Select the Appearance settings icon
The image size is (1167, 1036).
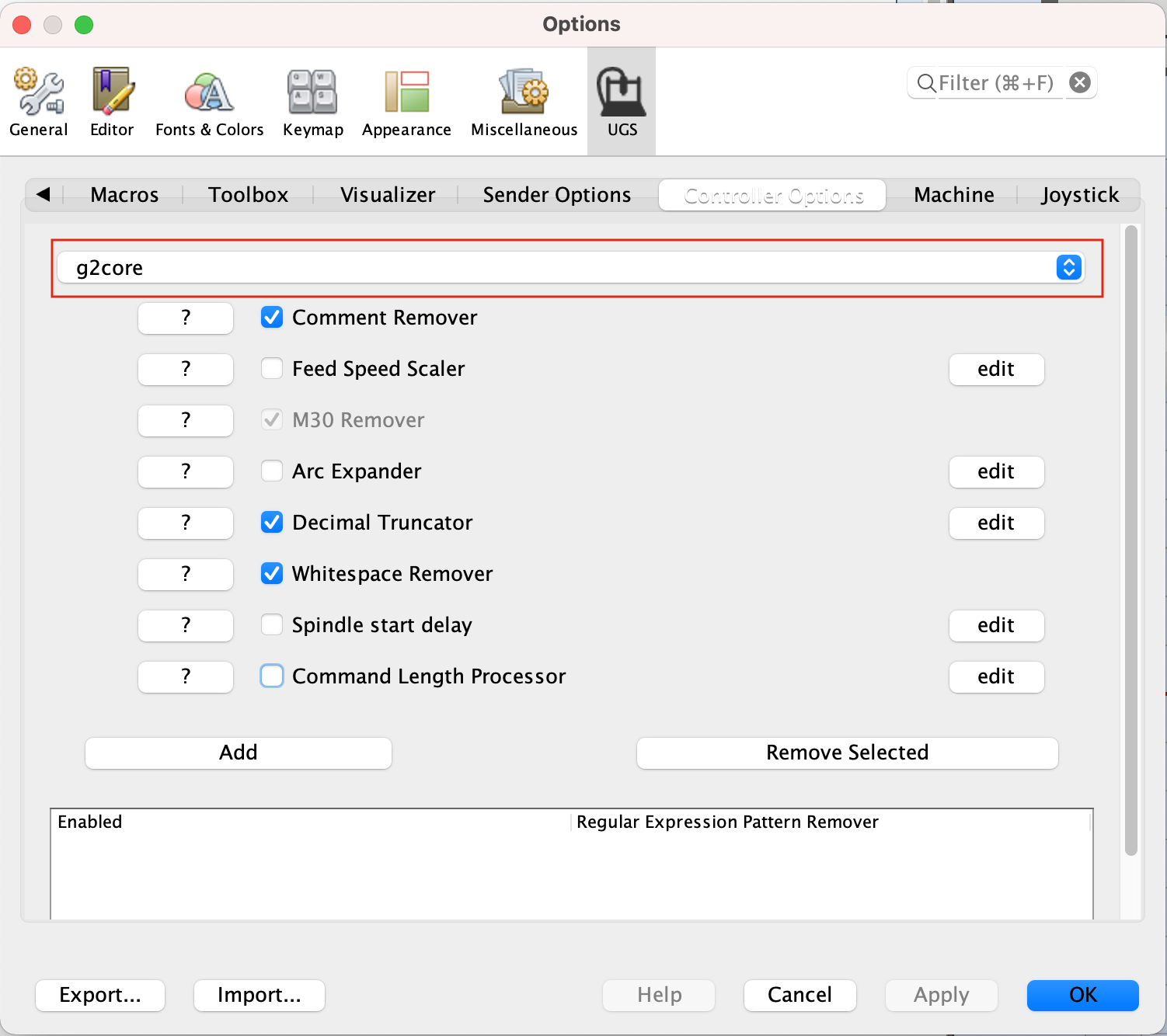pos(406,101)
